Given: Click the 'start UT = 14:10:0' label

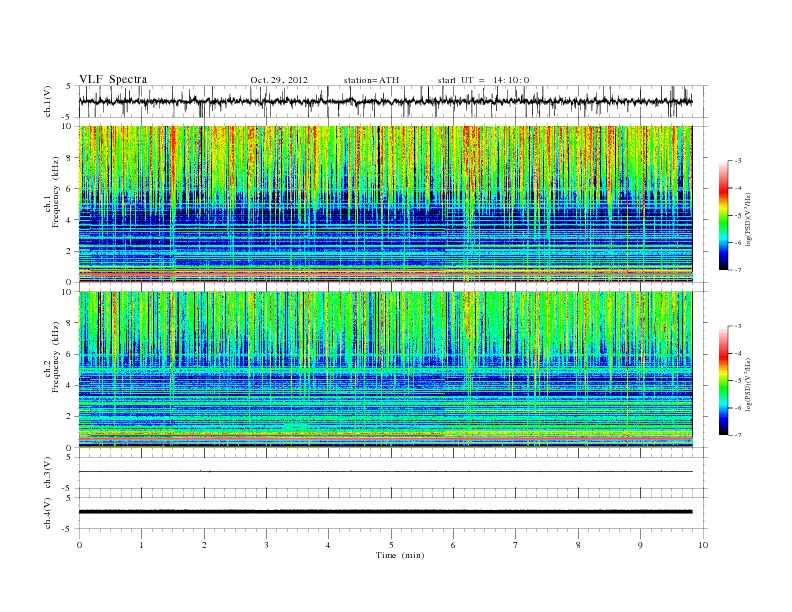Looking at the screenshot, I should click(483, 80).
